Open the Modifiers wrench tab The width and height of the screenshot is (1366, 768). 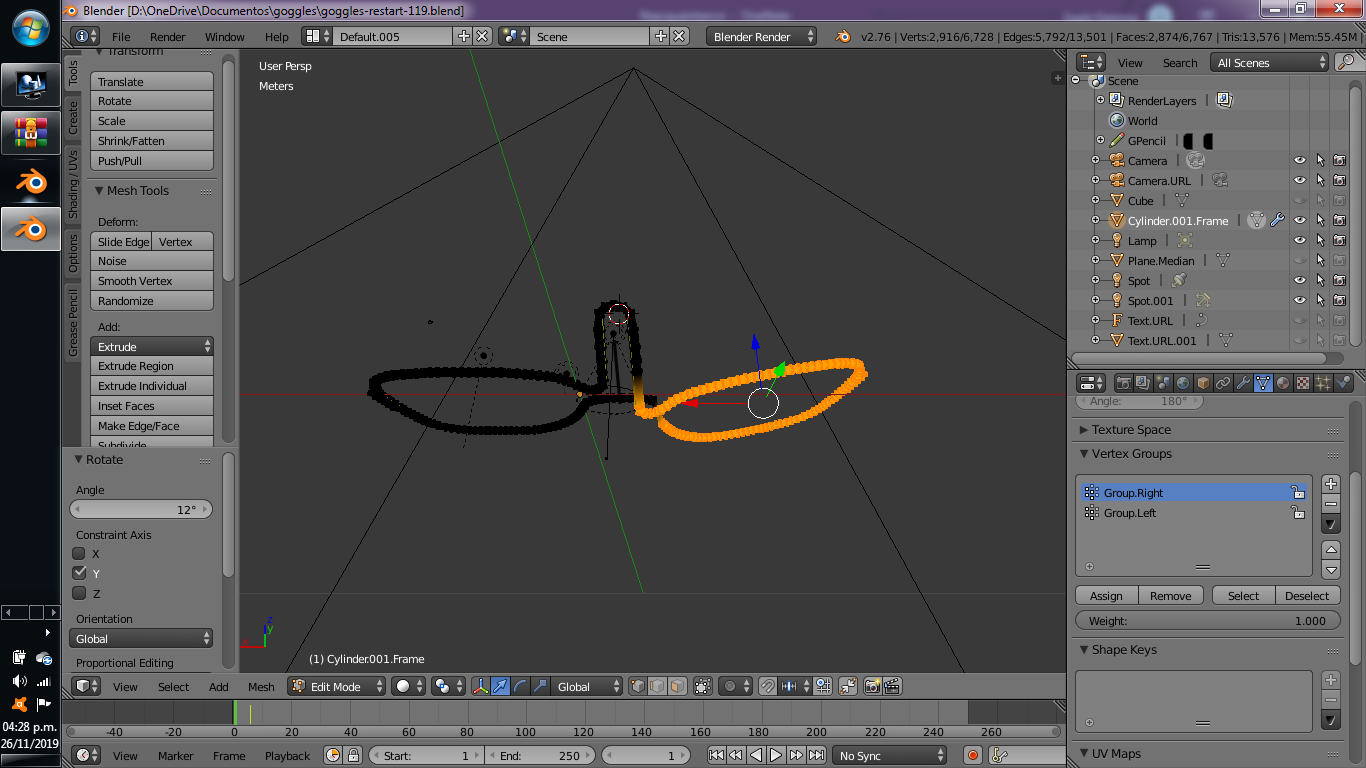click(1243, 383)
